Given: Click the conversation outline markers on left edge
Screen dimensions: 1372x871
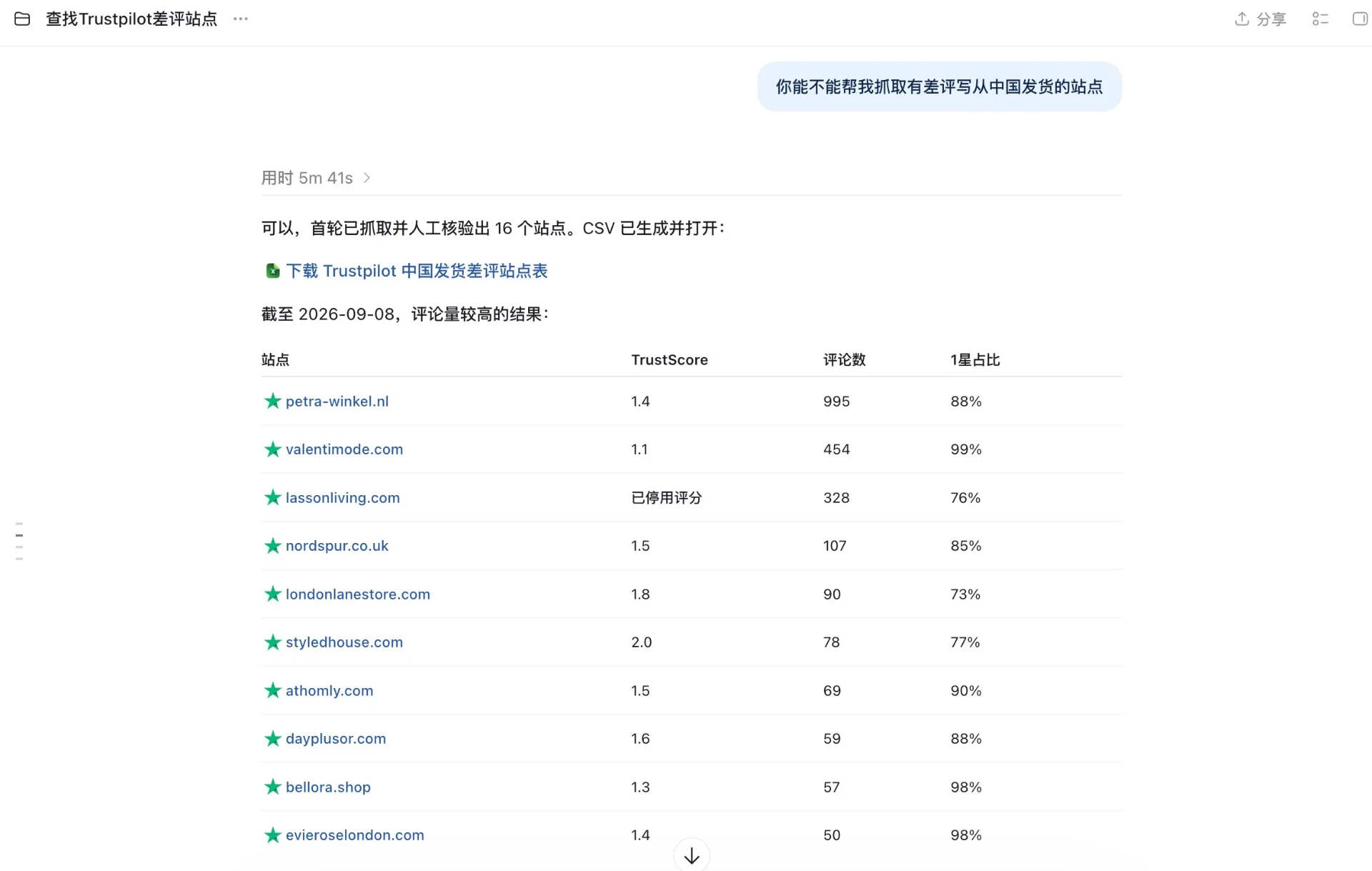Looking at the screenshot, I should (x=19, y=541).
